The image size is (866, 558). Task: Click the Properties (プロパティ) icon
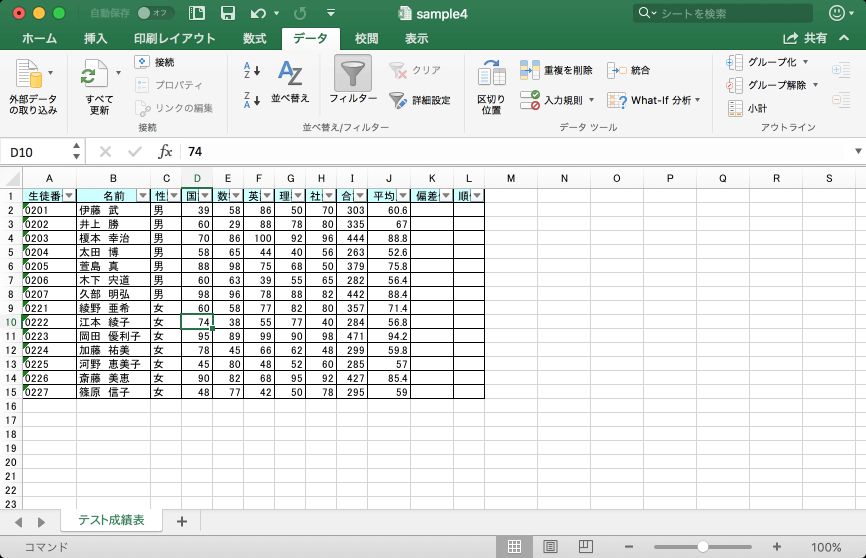(x=142, y=85)
